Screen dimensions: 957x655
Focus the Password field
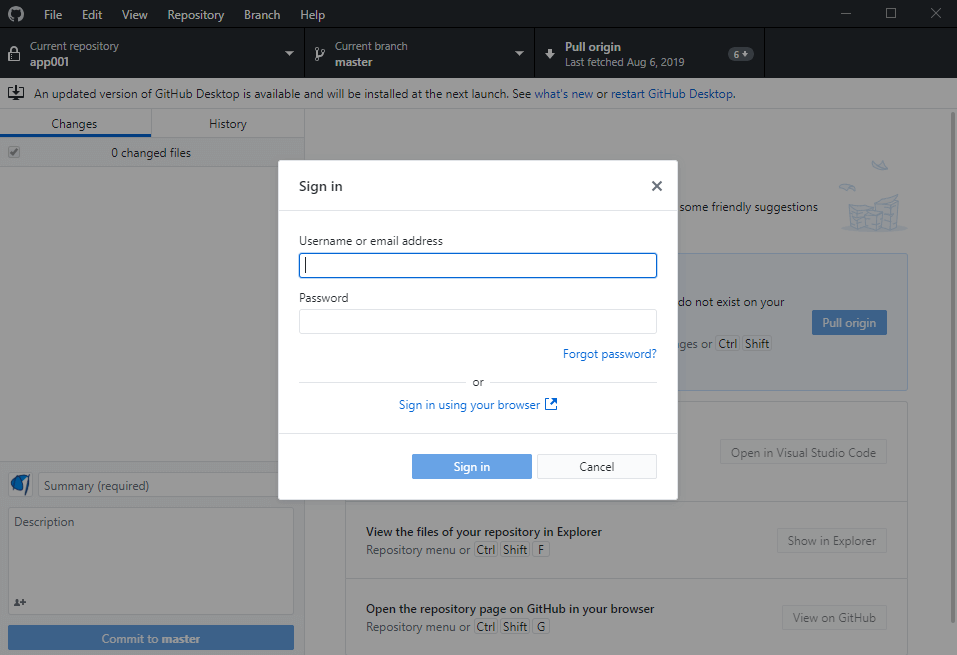478,322
